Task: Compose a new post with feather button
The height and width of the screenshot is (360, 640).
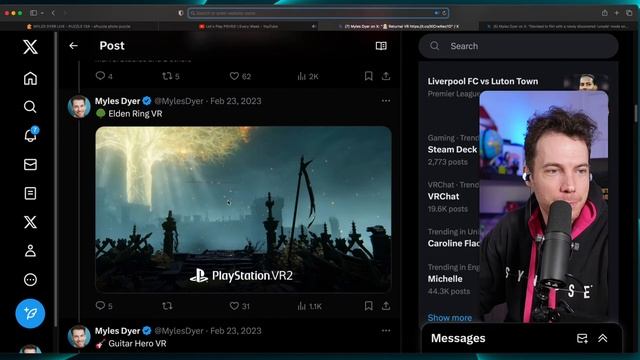Action: 30,313
